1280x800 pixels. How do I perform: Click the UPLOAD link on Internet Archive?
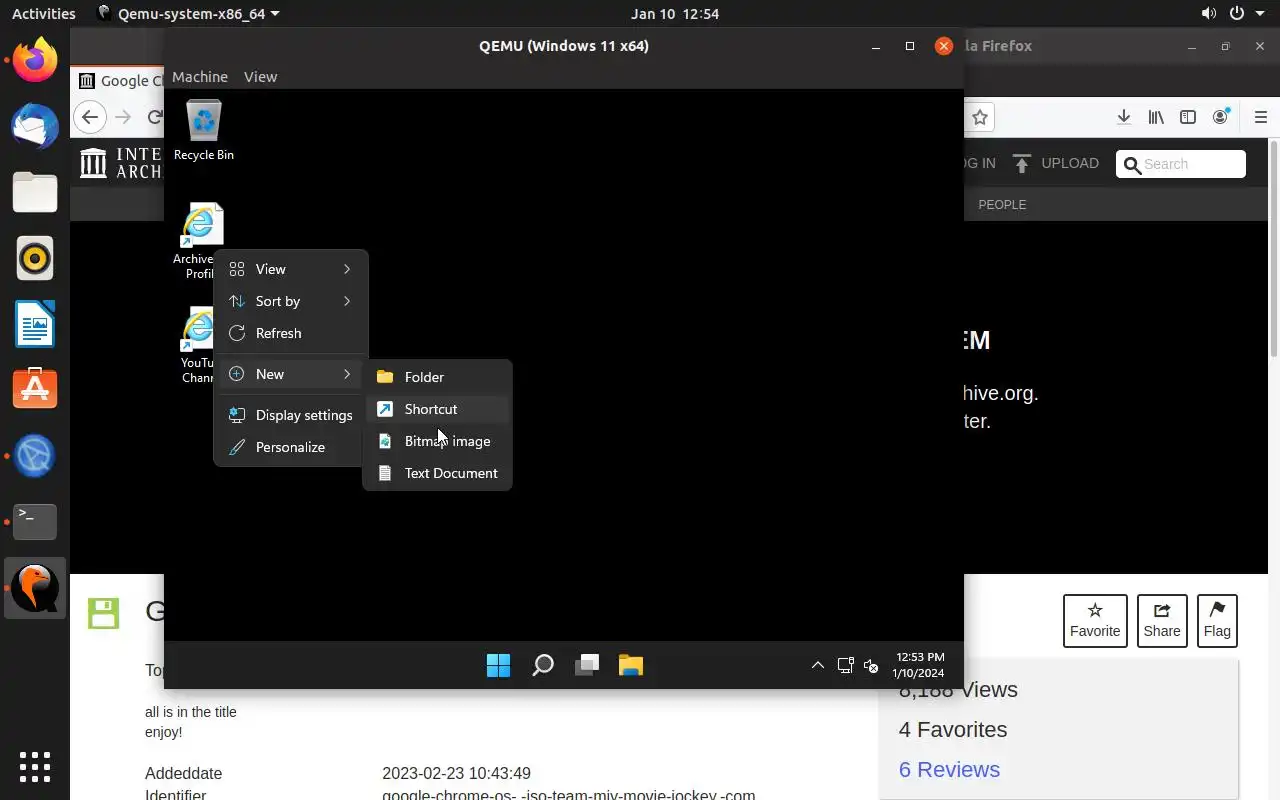(1056, 163)
